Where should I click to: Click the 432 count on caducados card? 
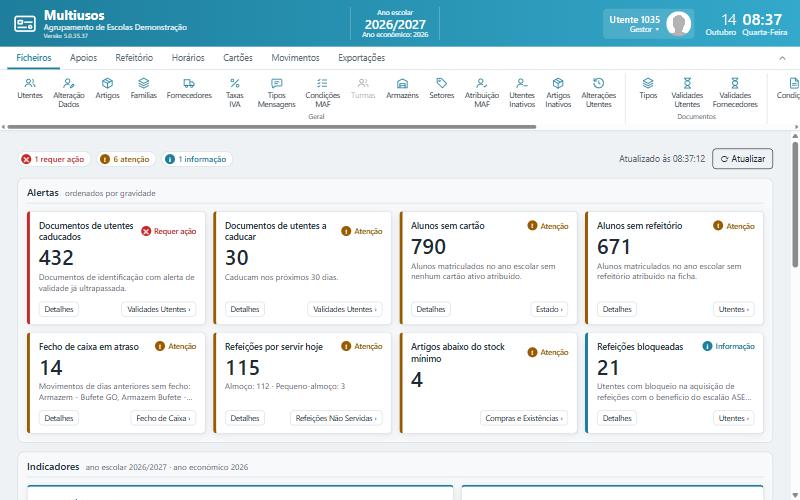coord(56,258)
